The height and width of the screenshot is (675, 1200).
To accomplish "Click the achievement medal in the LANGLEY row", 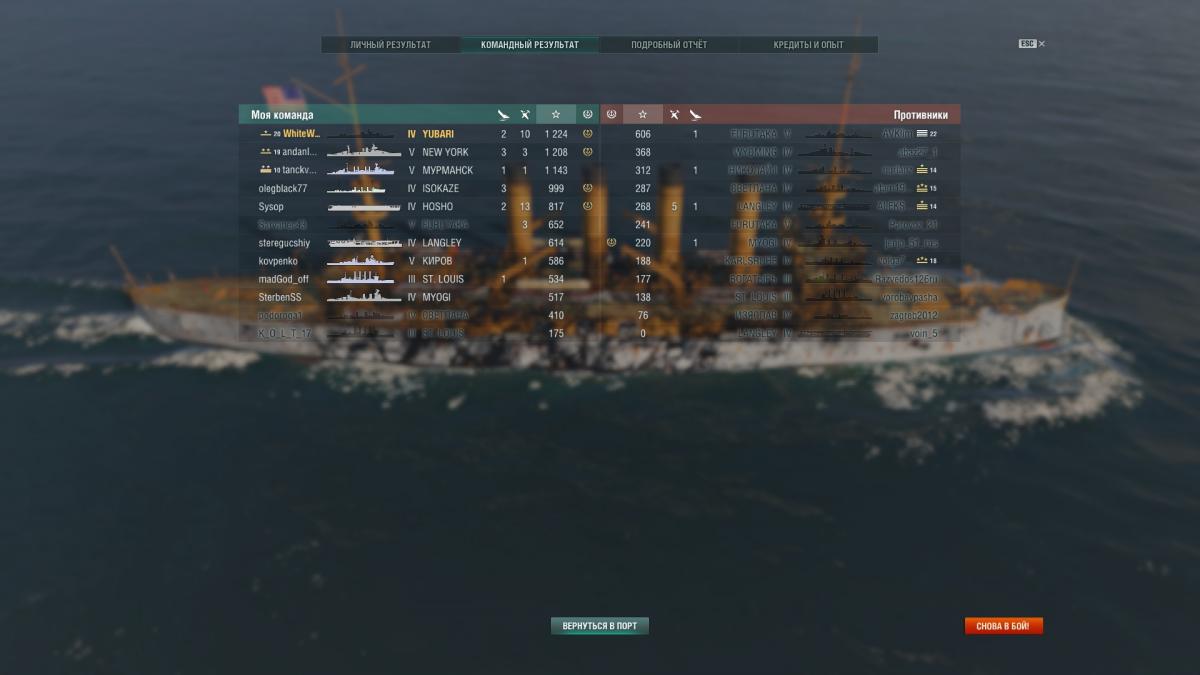I will 611,242.
